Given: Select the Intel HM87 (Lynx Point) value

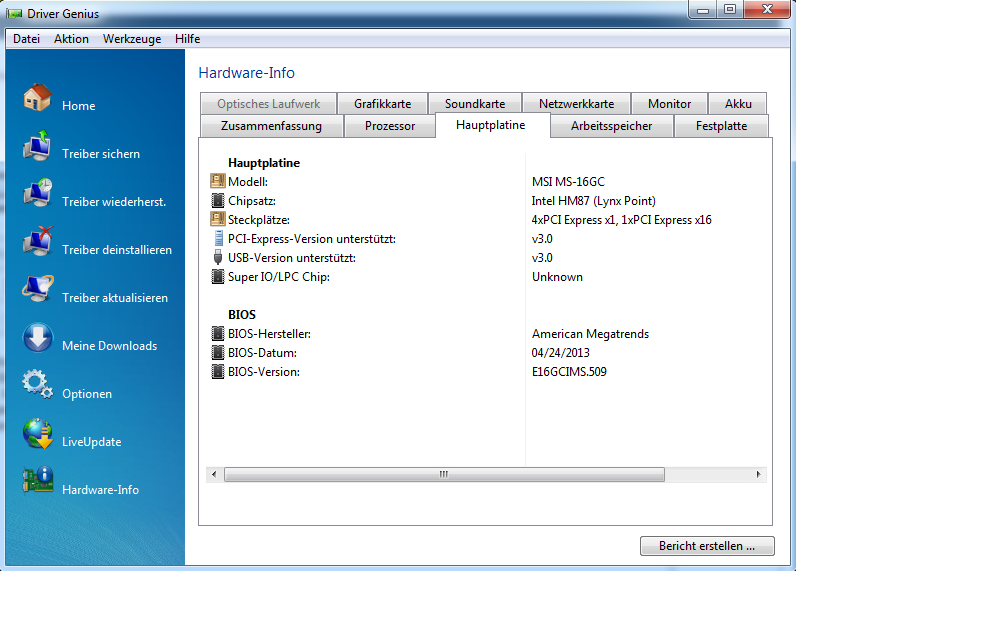Looking at the screenshot, I should pos(593,201).
